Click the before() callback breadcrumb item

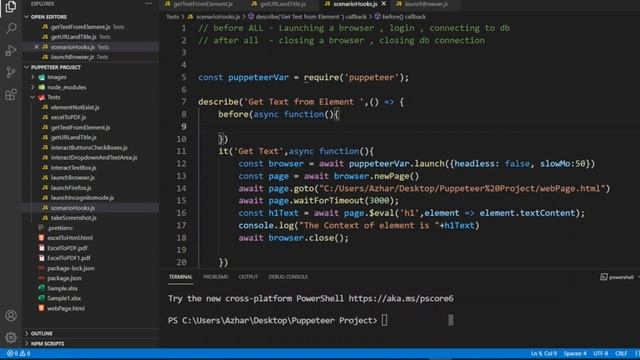(x=404, y=17)
